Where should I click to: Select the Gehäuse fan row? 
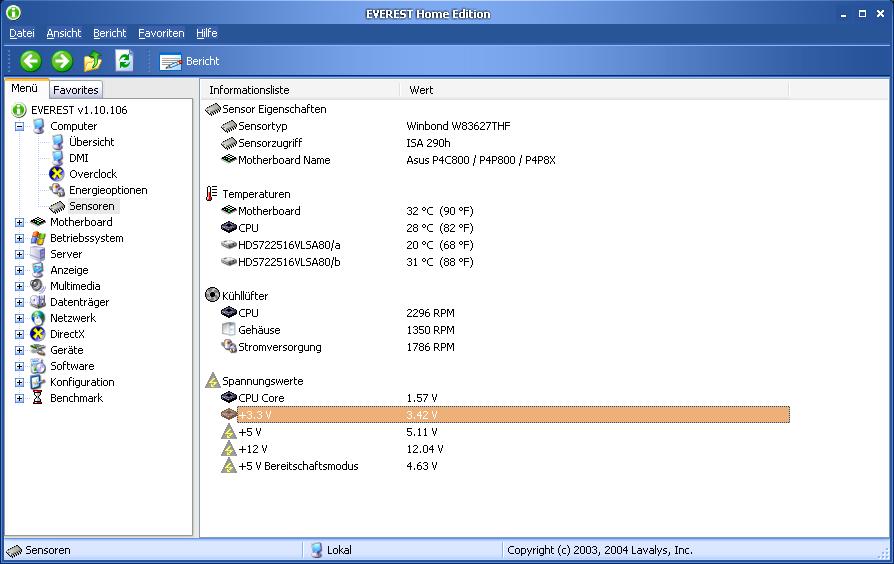click(505, 330)
